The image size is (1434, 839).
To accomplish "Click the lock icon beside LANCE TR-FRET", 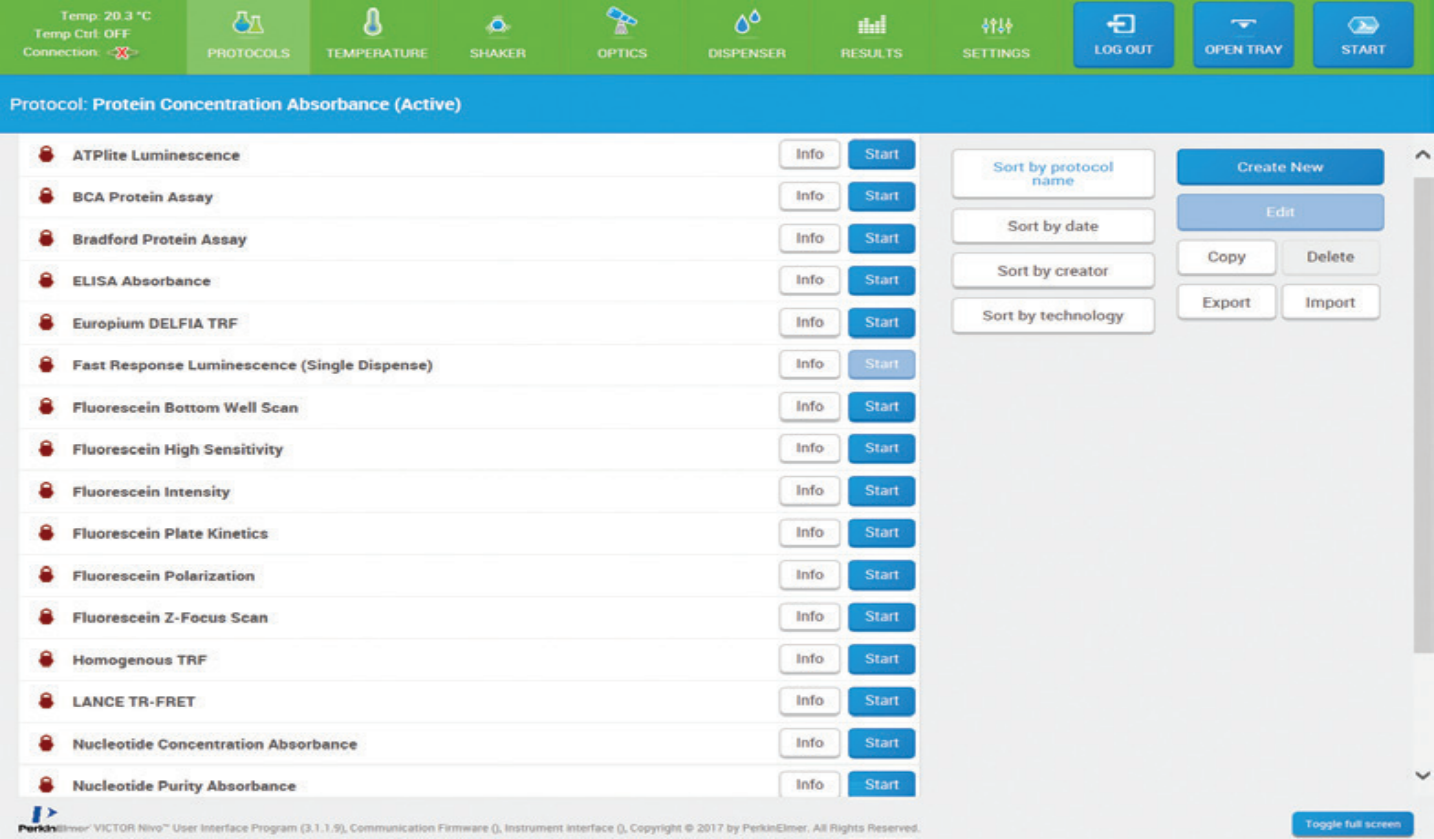I will pyautogui.click(x=46, y=701).
